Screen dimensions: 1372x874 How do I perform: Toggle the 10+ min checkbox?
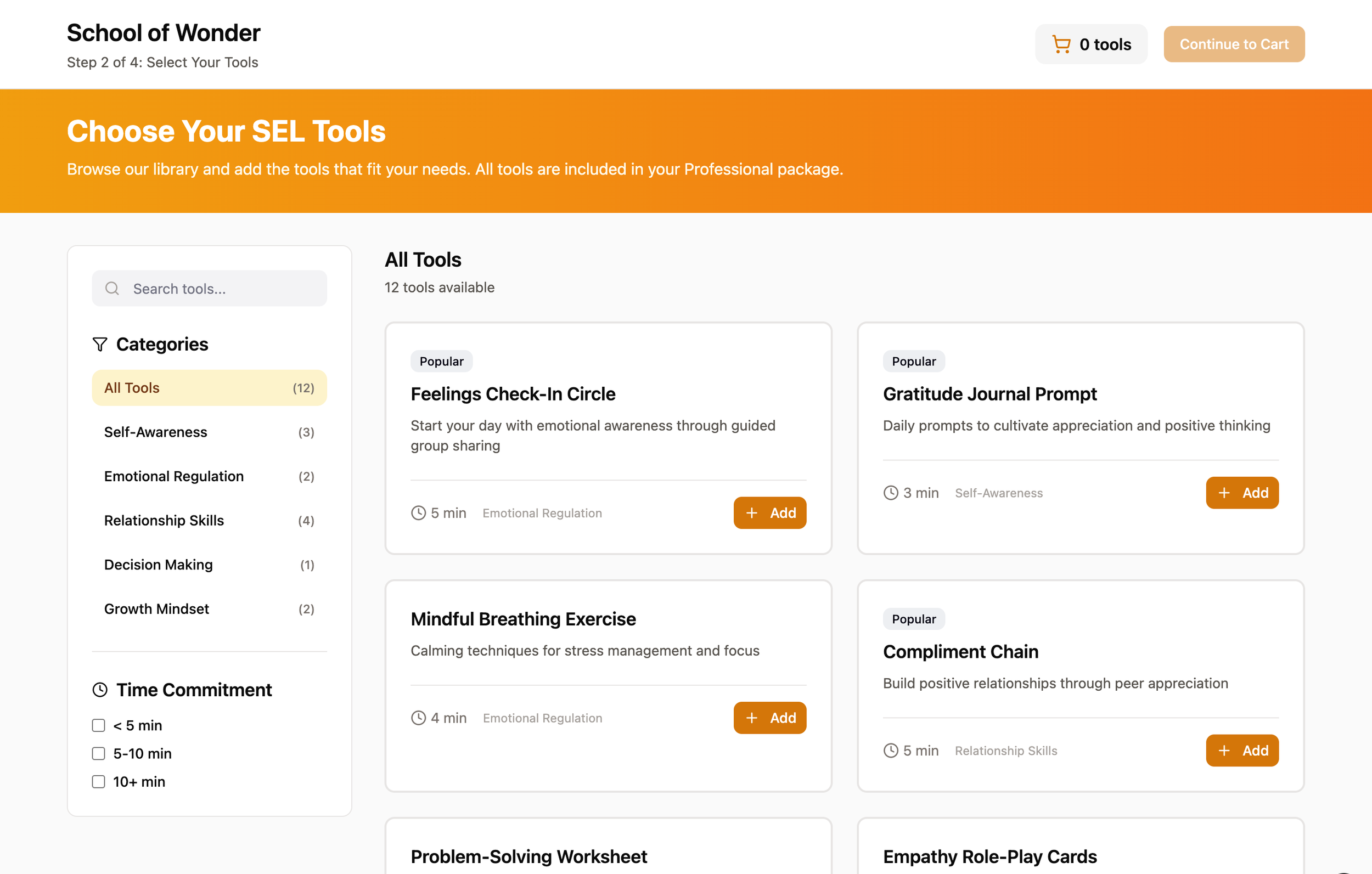click(99, 782)
